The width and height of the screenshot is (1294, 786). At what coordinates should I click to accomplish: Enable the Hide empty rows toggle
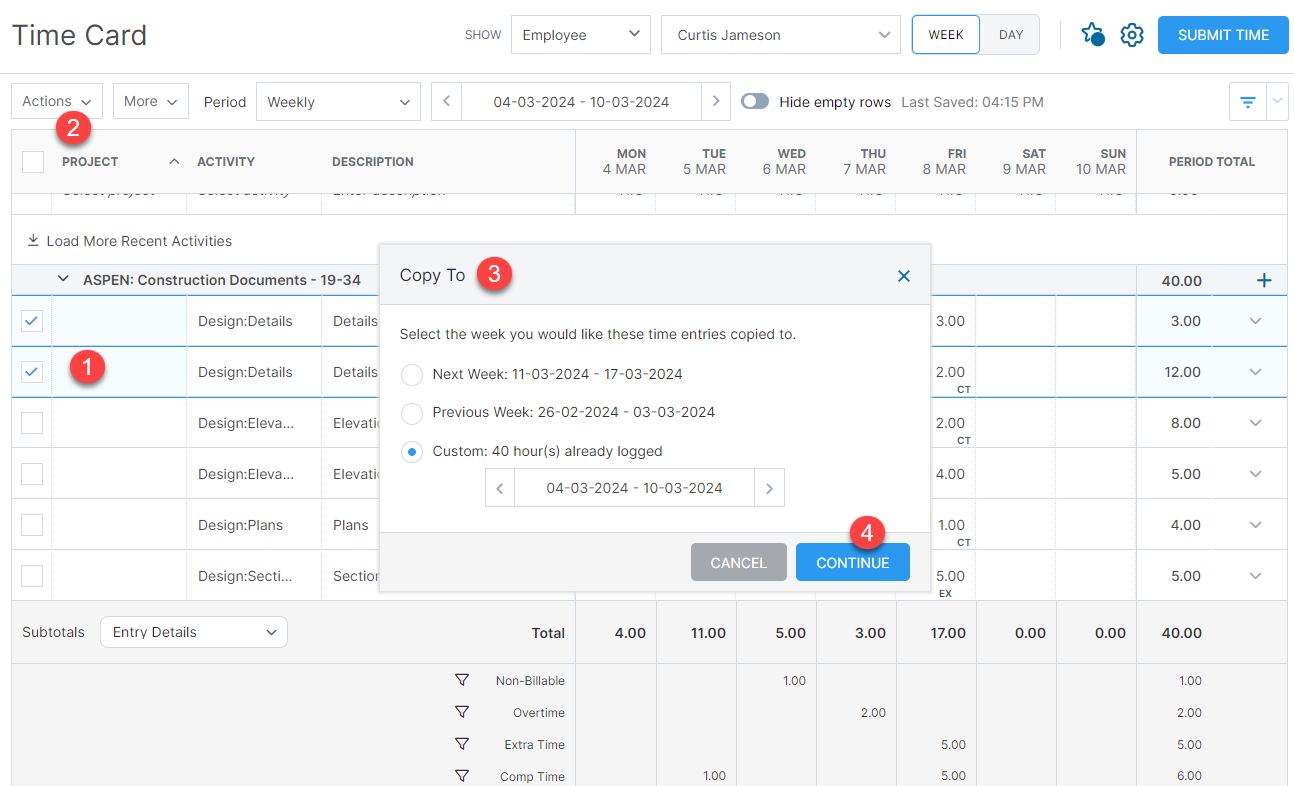click(x=755, y=101)
